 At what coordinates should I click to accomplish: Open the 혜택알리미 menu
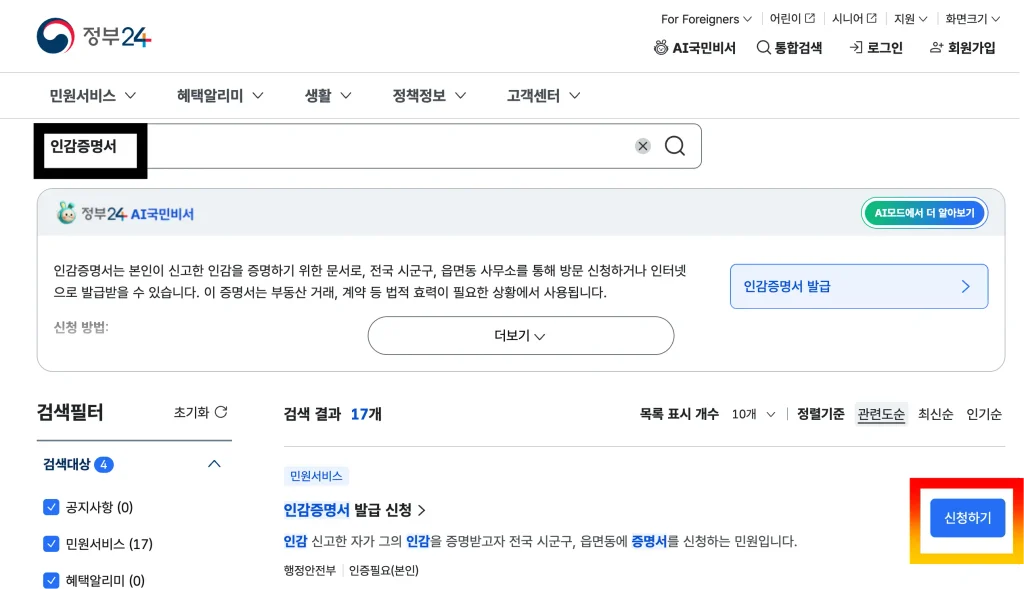[220, 95]
